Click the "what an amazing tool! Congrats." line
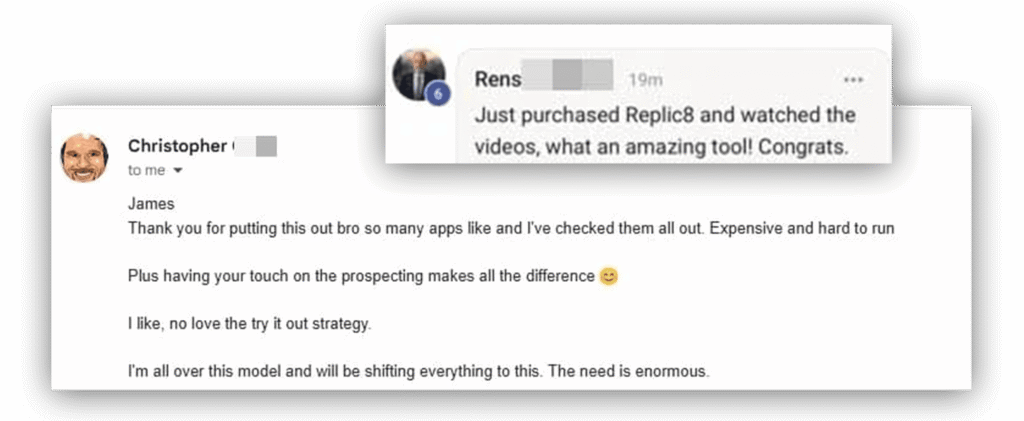The height and width of the screenshot is (421, 1024). tap(660, 147)
